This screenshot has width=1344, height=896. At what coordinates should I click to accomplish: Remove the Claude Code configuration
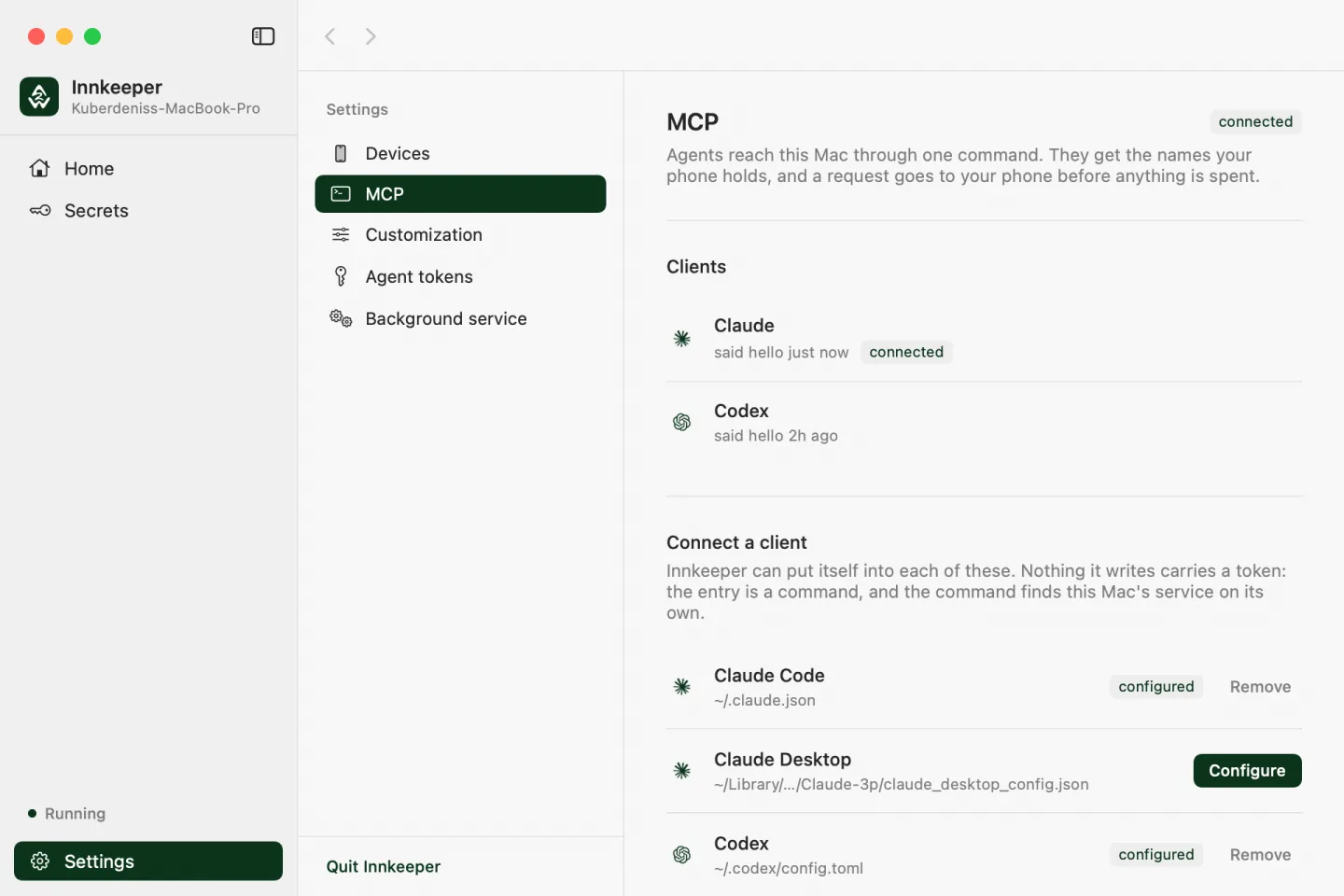point(1260,687)
